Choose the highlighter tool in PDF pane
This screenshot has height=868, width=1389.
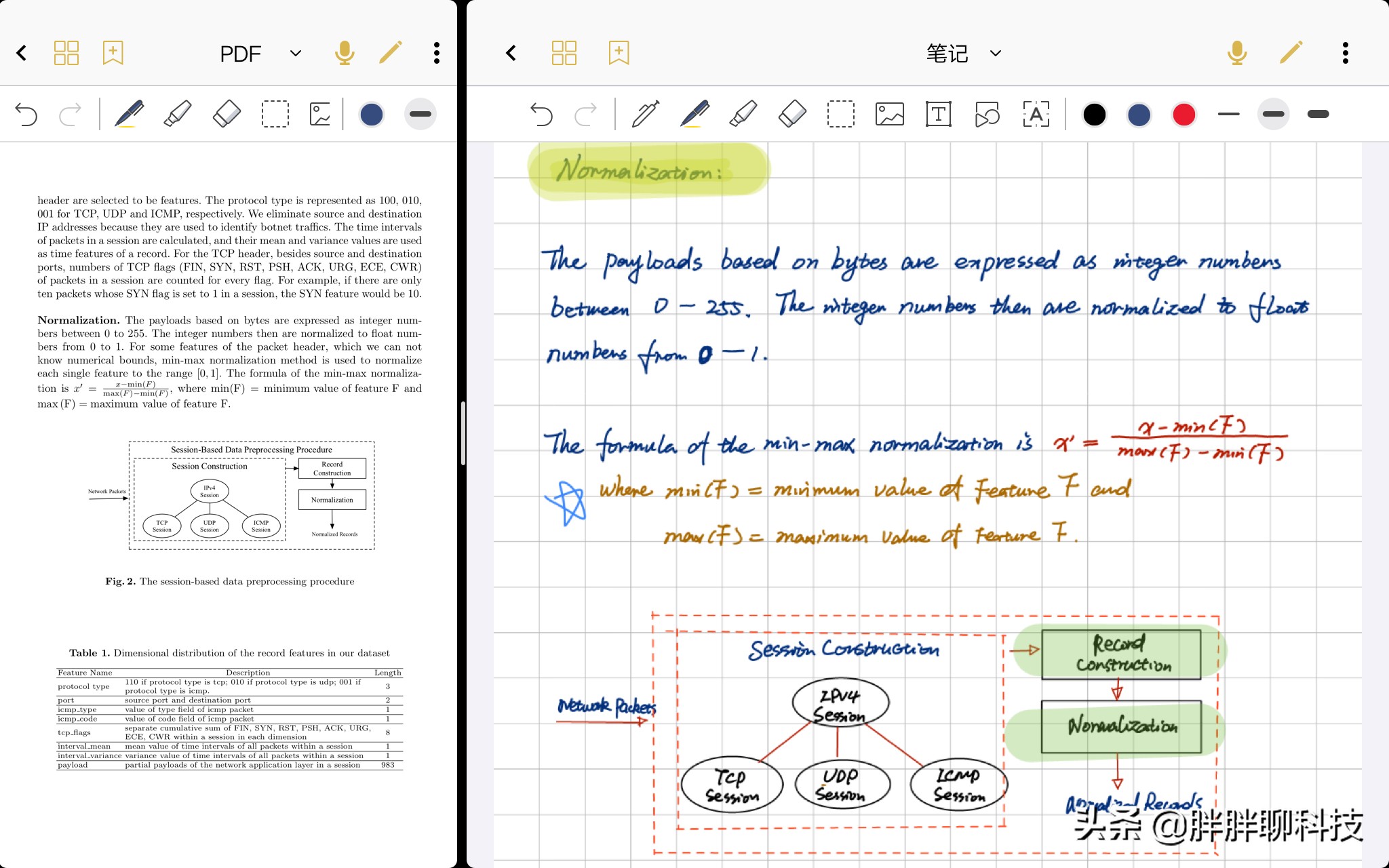click(178, 114)
